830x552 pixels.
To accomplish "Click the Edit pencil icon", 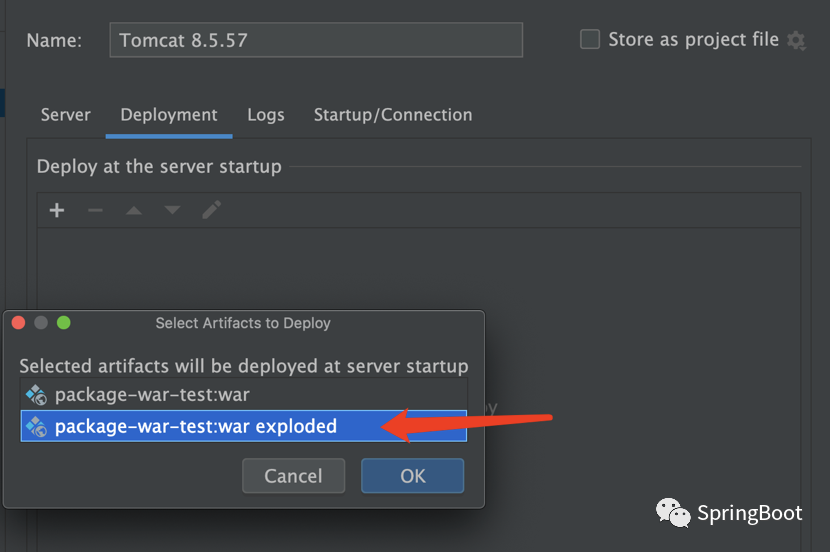I will 212,210.
